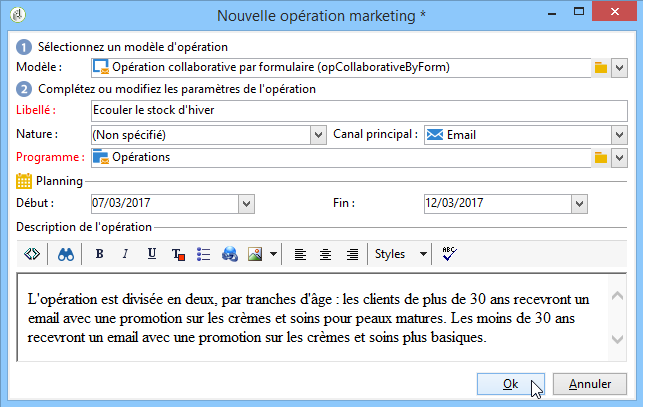This screenshot has width=646, height=408.
Task: Open the text color tool
Action: pos(178,255)
